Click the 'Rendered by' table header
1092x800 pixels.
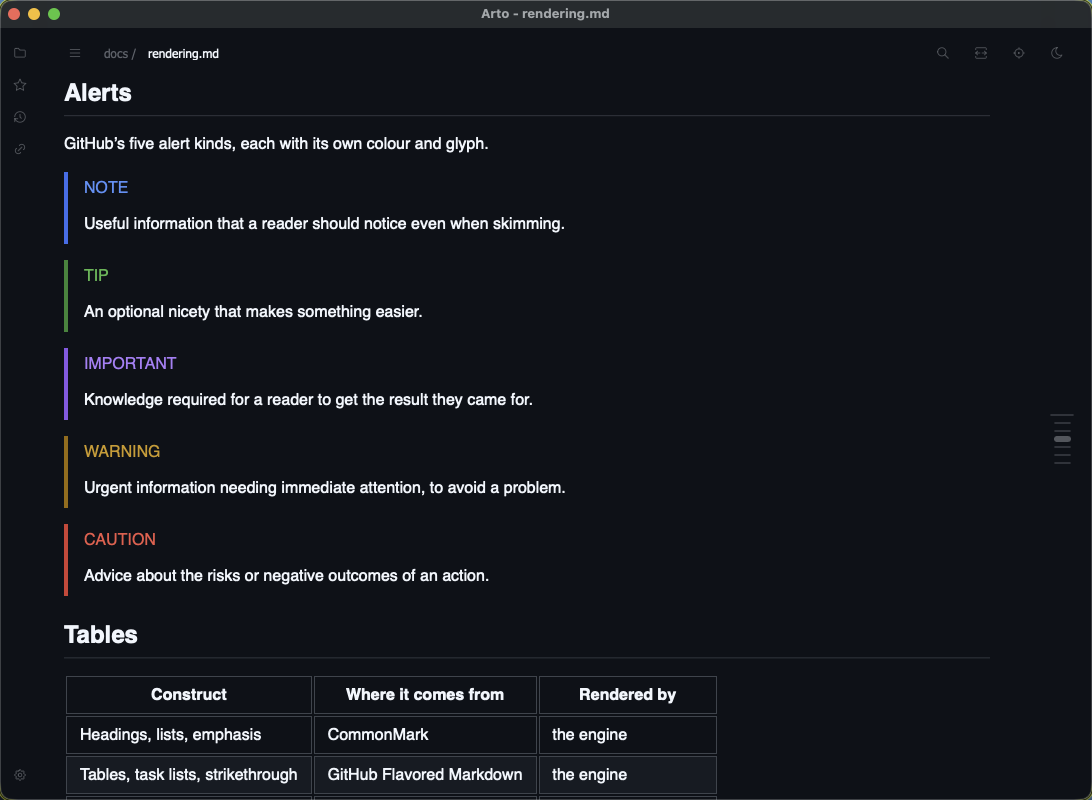627,695
